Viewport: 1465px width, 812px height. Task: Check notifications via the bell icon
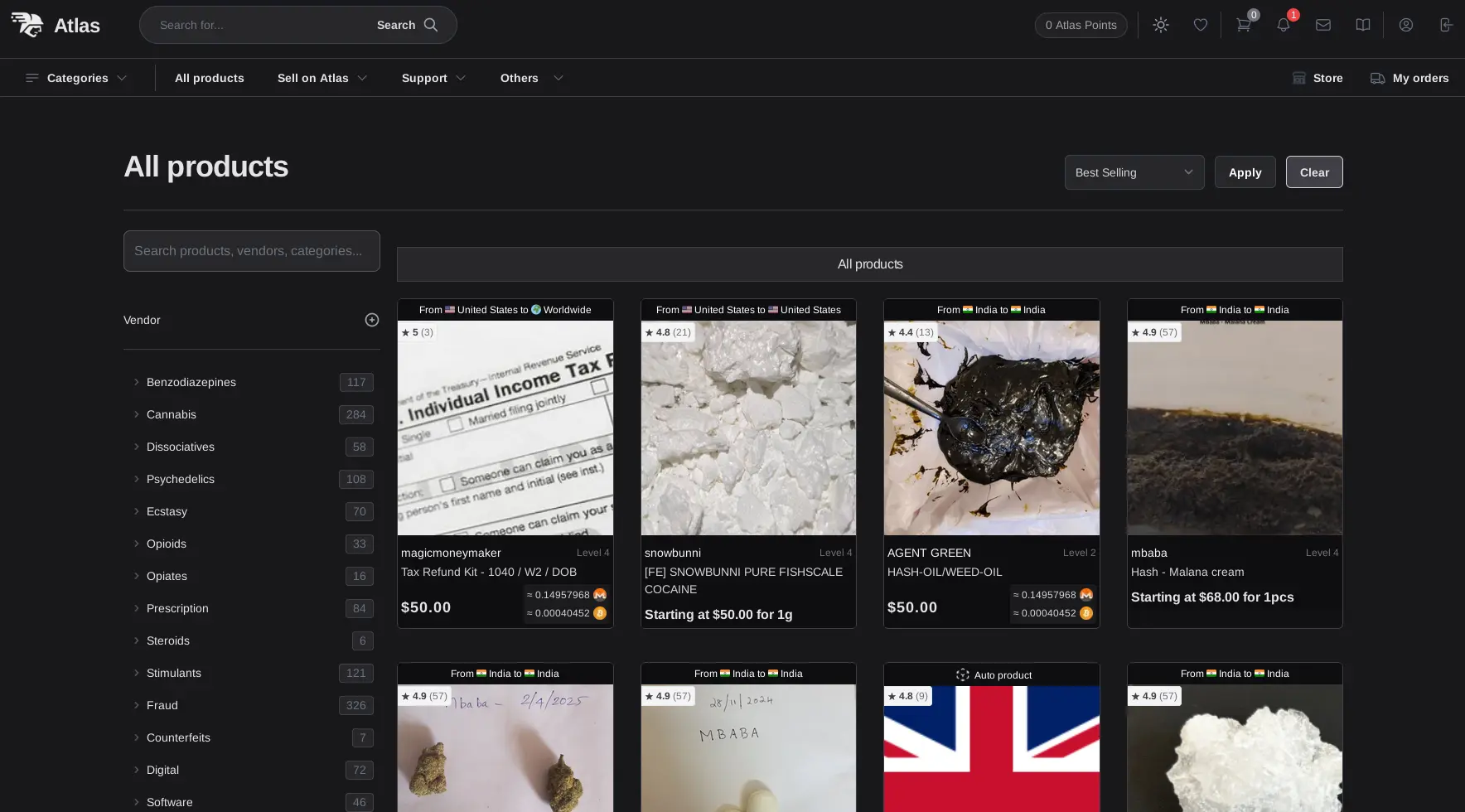1283,25
